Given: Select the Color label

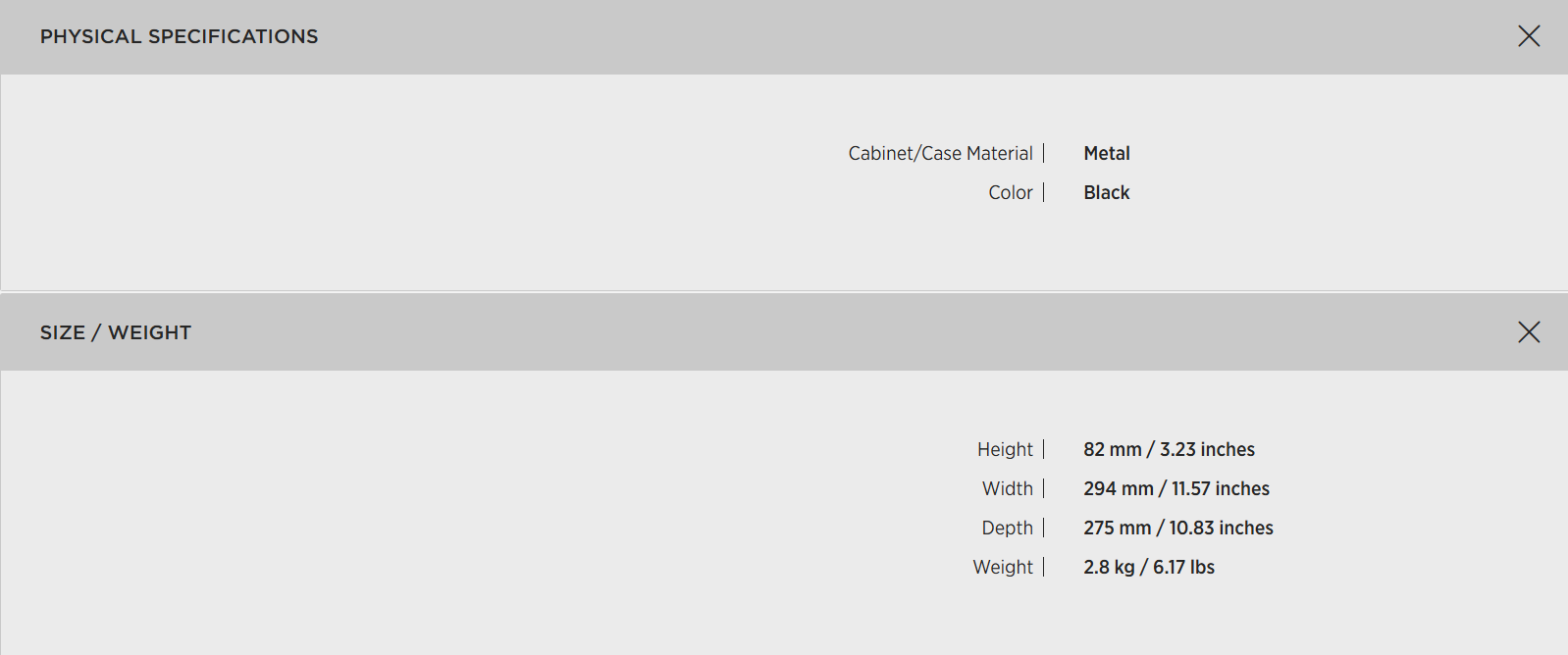Looking at the screenshot, I should (1010, 193).
